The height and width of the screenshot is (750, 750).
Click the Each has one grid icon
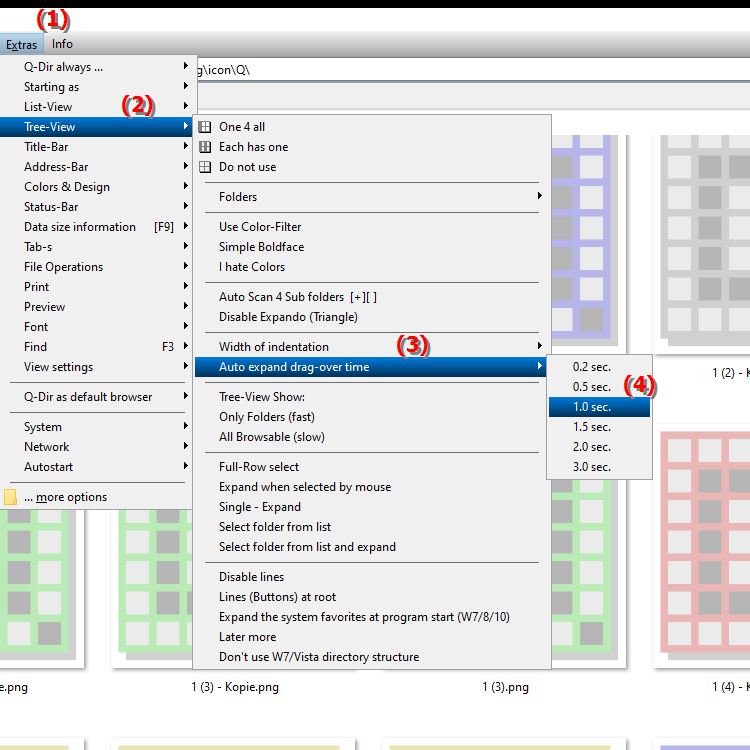pyautogui.click(x=205, y=147)
